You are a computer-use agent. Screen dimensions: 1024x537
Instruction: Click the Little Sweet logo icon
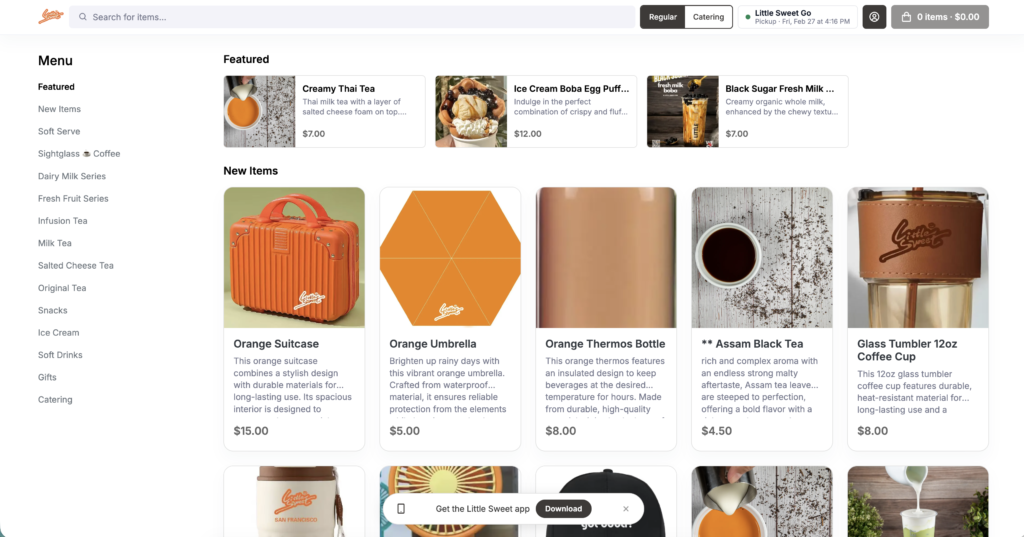50,16
